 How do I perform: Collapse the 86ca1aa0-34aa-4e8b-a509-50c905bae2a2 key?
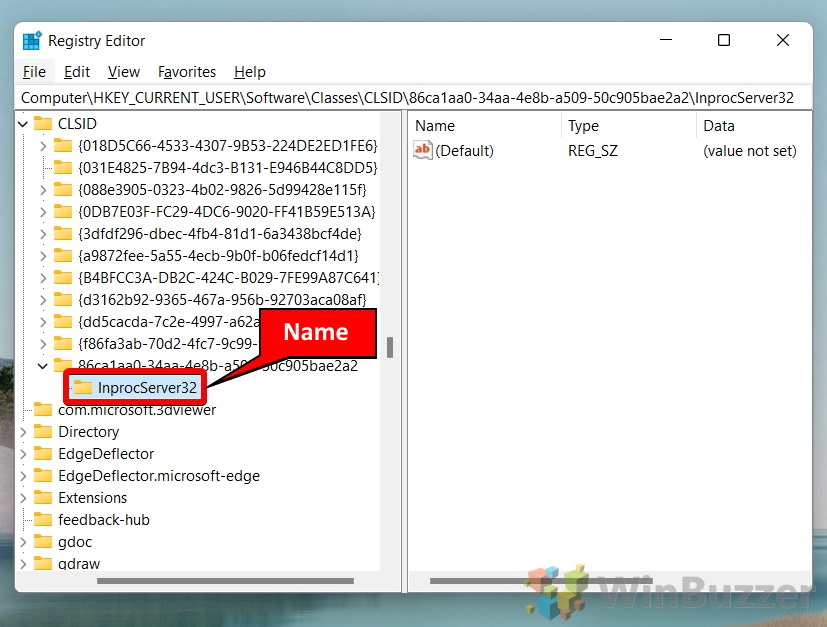tap(43, 365)
